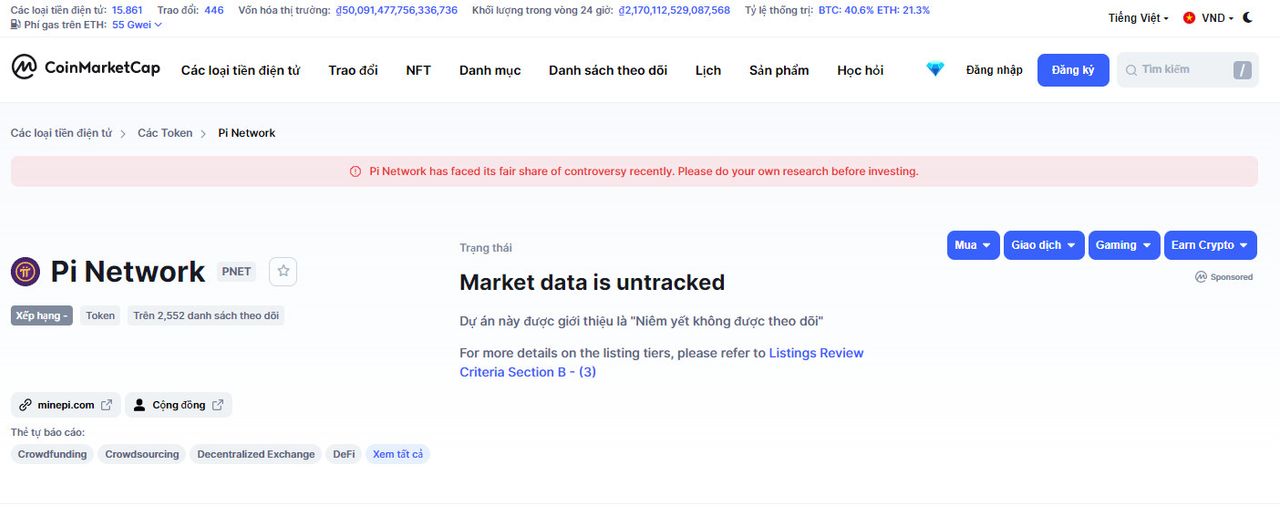The width and height of the screenshot is (1280, 527).
Task: Click Xem tất cả tags link
Action: click(x=398, y=454)
